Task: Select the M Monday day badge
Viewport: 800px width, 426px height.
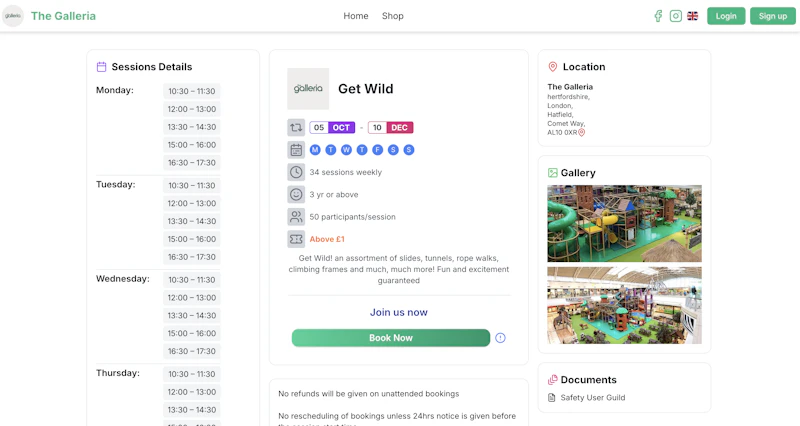Action: (x=315, y=150)
